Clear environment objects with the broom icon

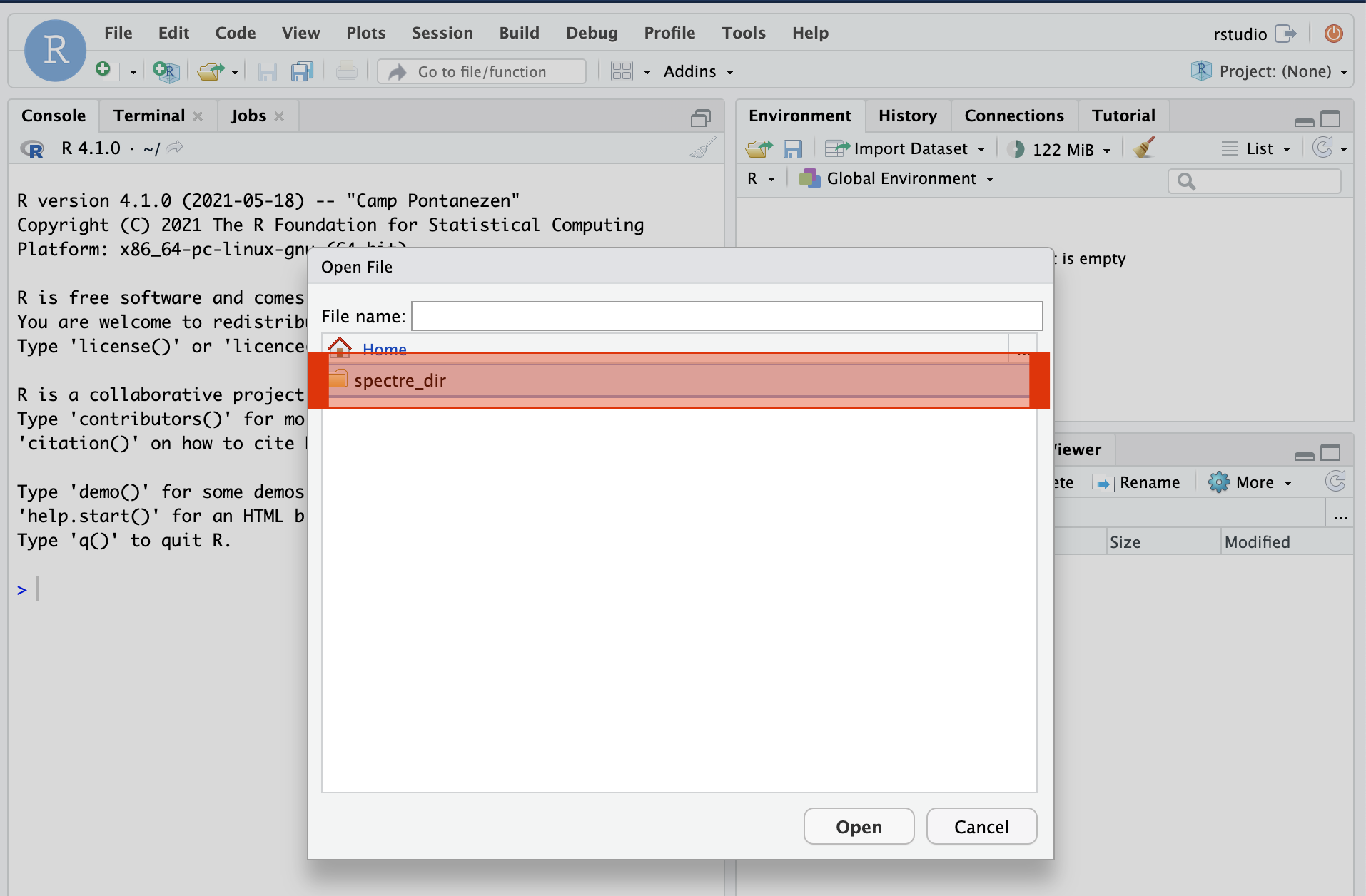click(x=1144, y=148)
